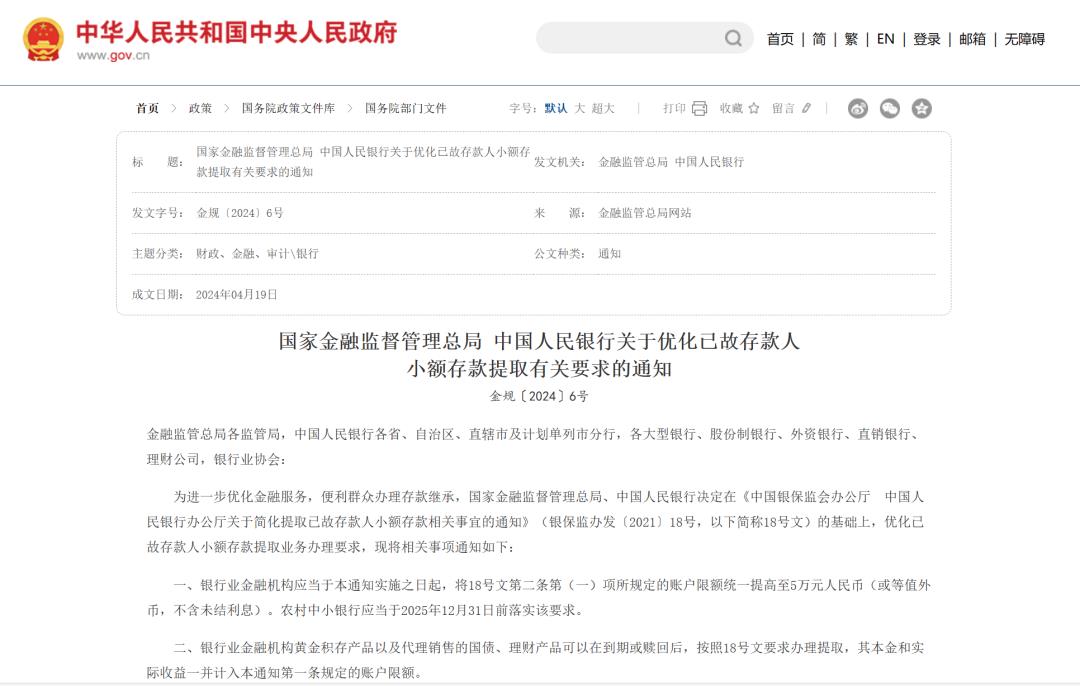Set font size to 超大
Screen dimensions: 1080x686
(603, 108)
